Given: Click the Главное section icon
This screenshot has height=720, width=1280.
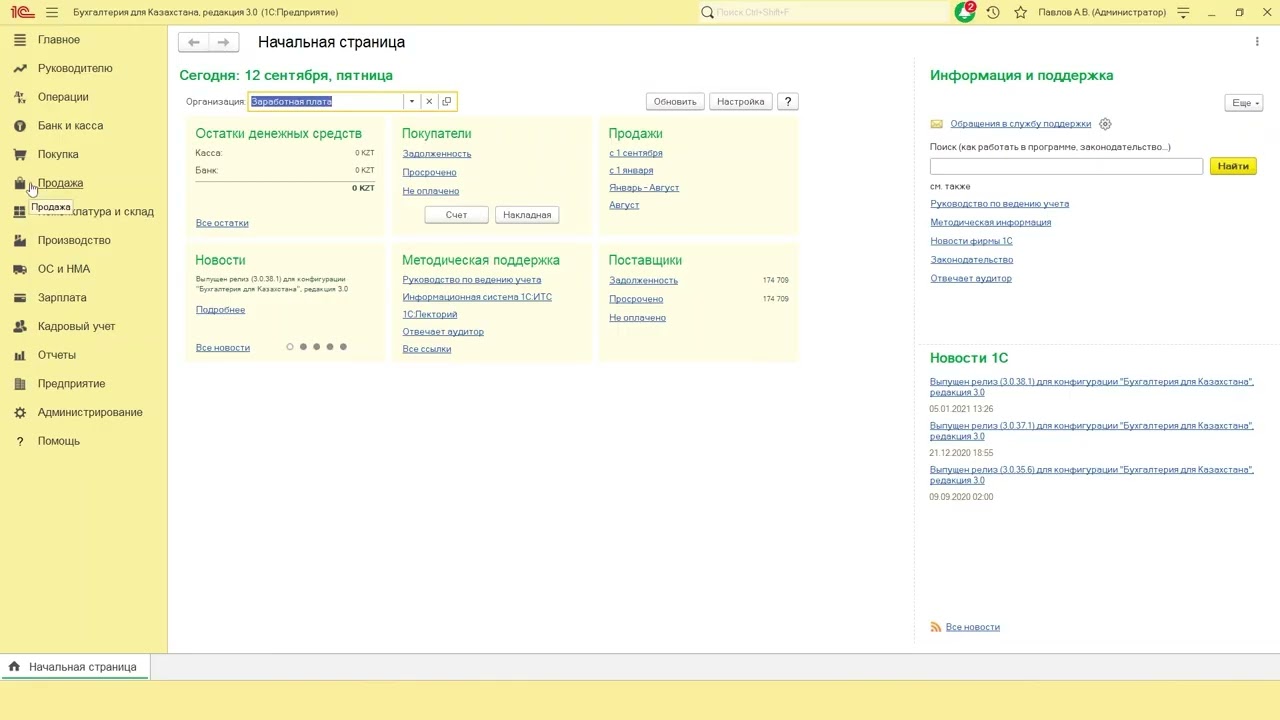Looking at the screenshot, I should pyautogui.click(x=19, y=40).
